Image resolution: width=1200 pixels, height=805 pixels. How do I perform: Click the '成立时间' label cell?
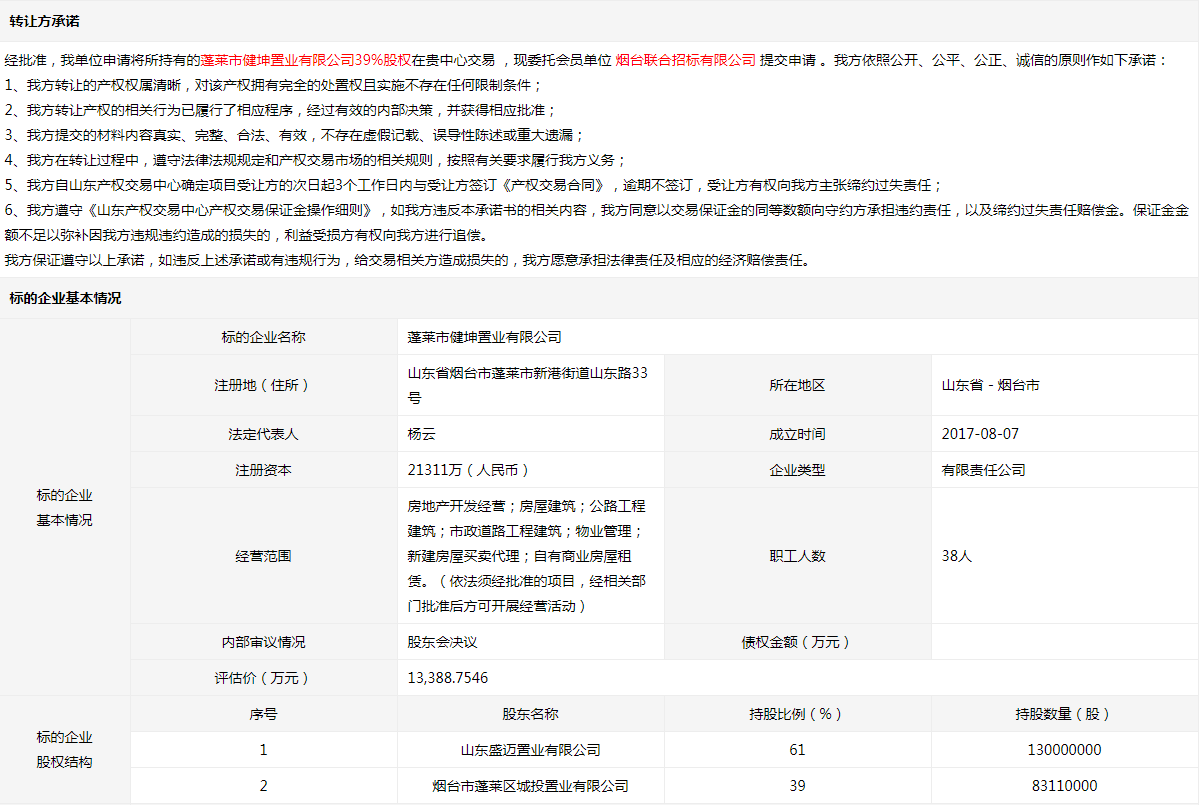(x=798, y=434)
